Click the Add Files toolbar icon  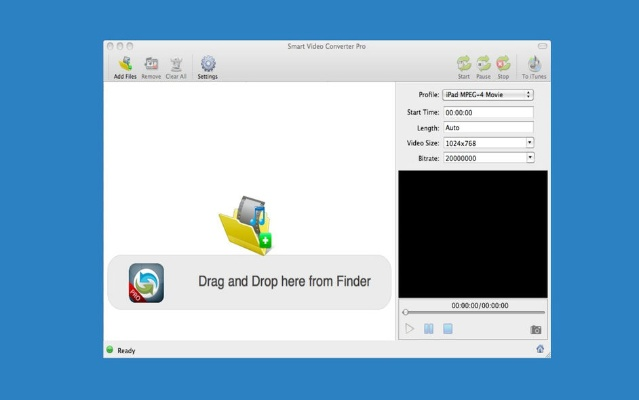125,64
